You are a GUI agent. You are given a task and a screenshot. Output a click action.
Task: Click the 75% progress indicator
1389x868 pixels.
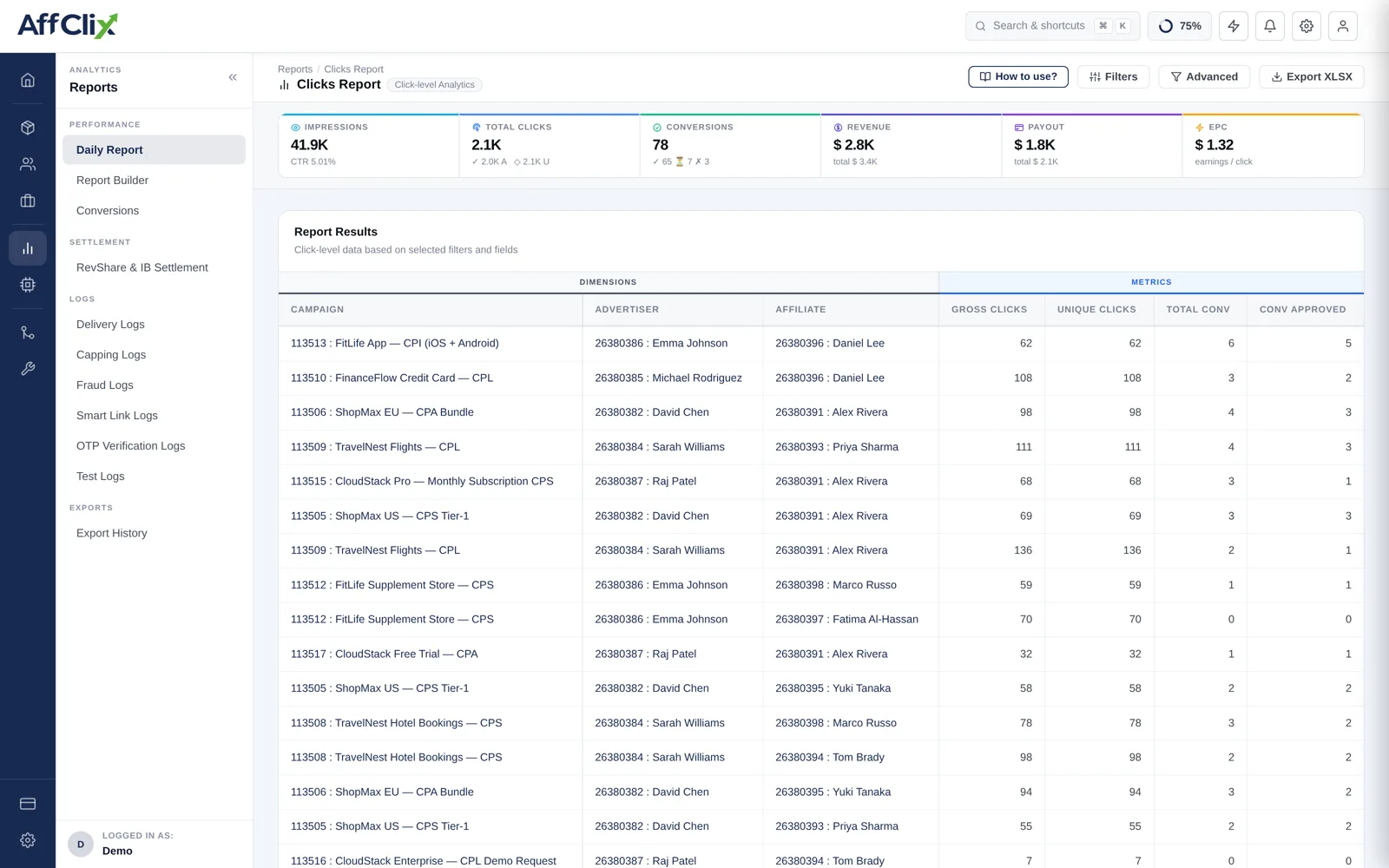1180,26
